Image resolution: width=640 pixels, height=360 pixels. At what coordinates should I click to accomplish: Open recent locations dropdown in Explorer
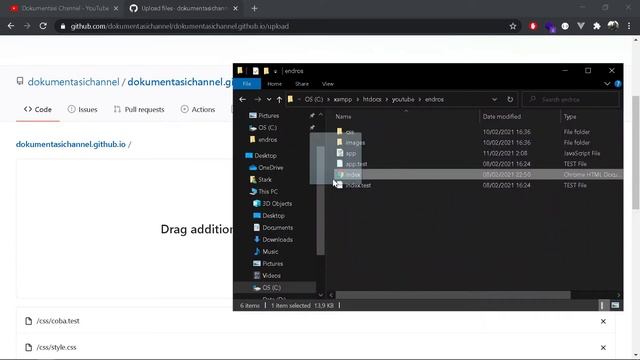pyautogui.click(x=269, y=99)
